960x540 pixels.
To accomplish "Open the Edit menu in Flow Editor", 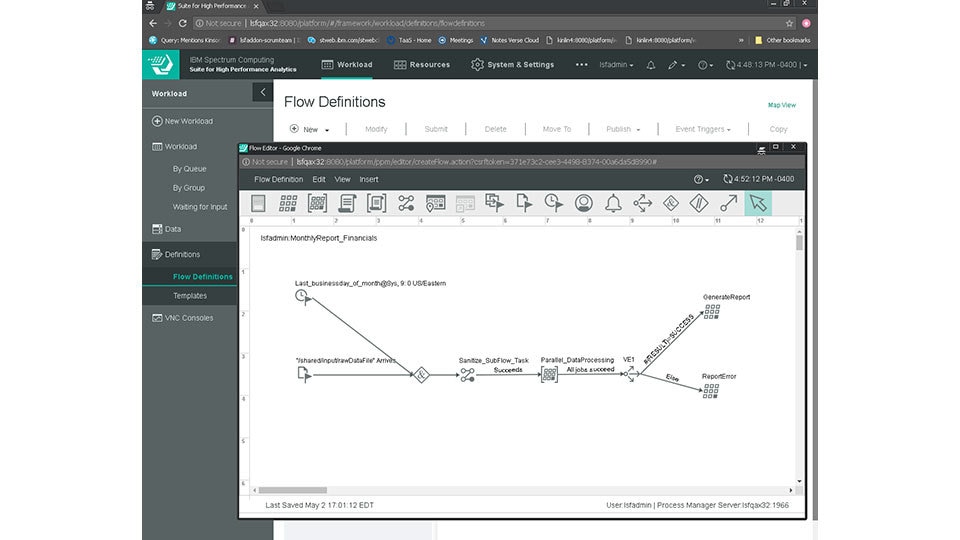I will pos(319,179).
